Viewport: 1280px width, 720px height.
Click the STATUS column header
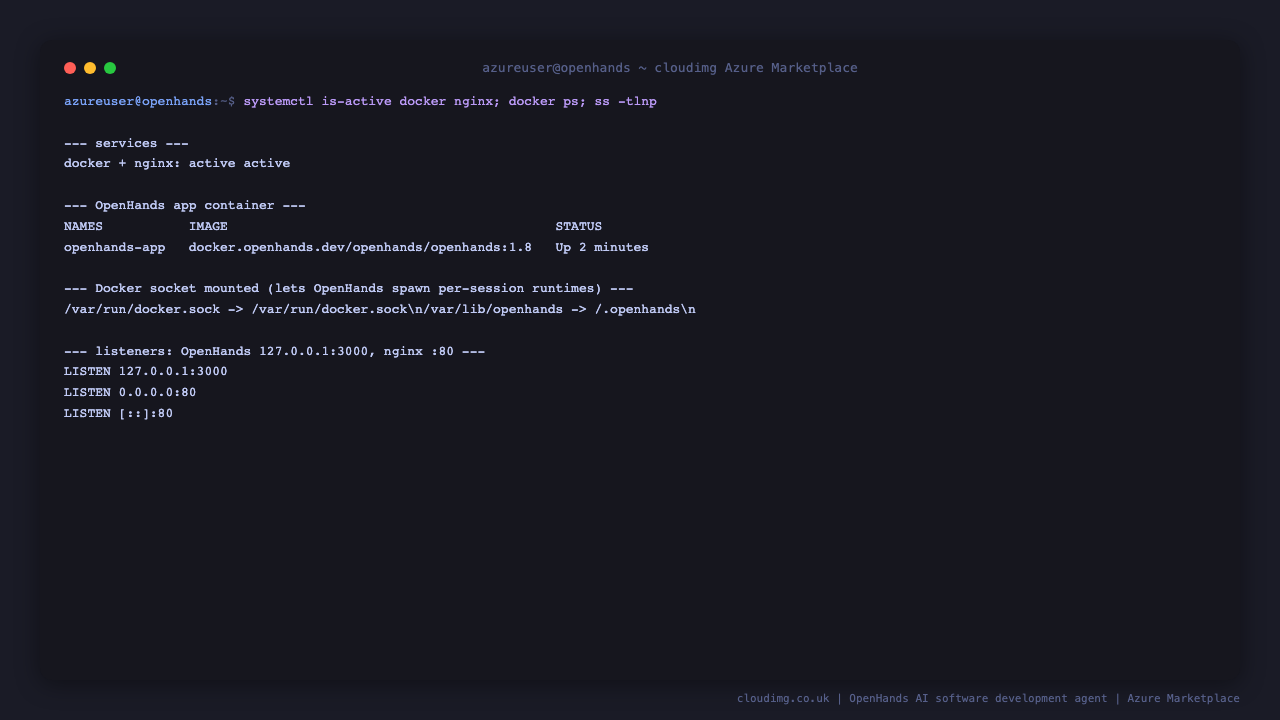point(579,226)
